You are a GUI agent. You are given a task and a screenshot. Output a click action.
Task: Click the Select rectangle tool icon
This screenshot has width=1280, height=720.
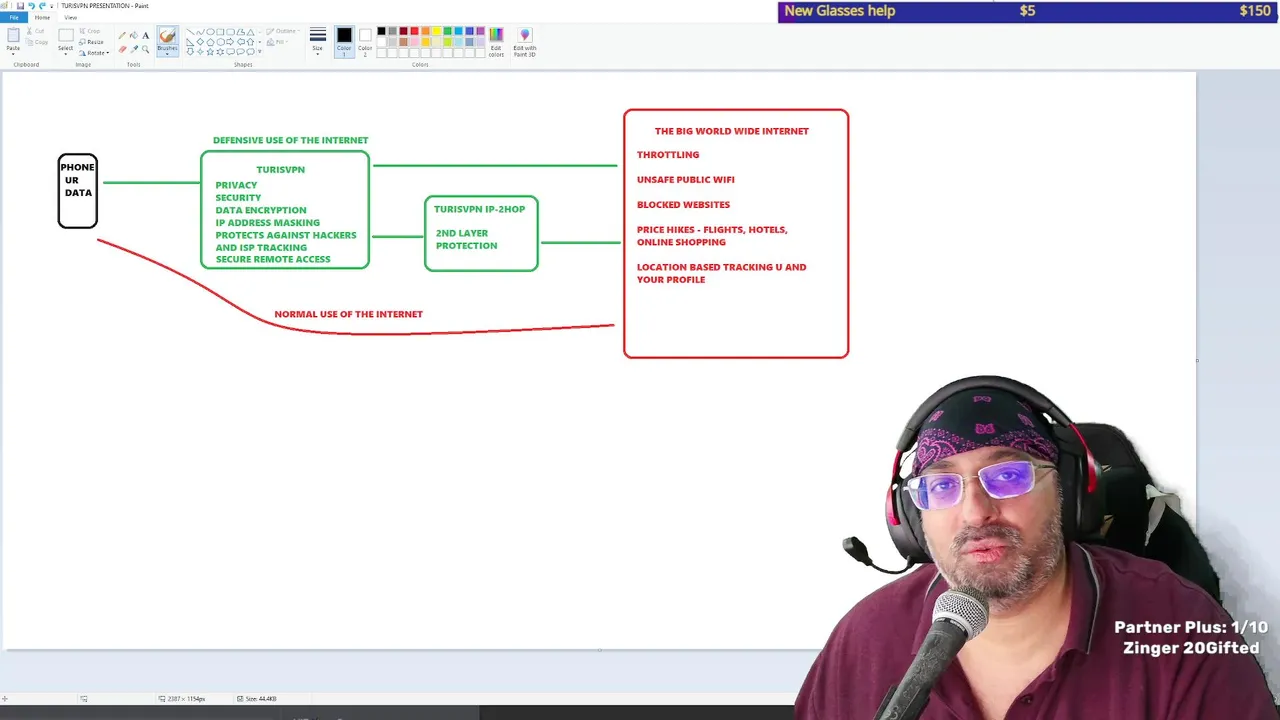tap(66, 35)
